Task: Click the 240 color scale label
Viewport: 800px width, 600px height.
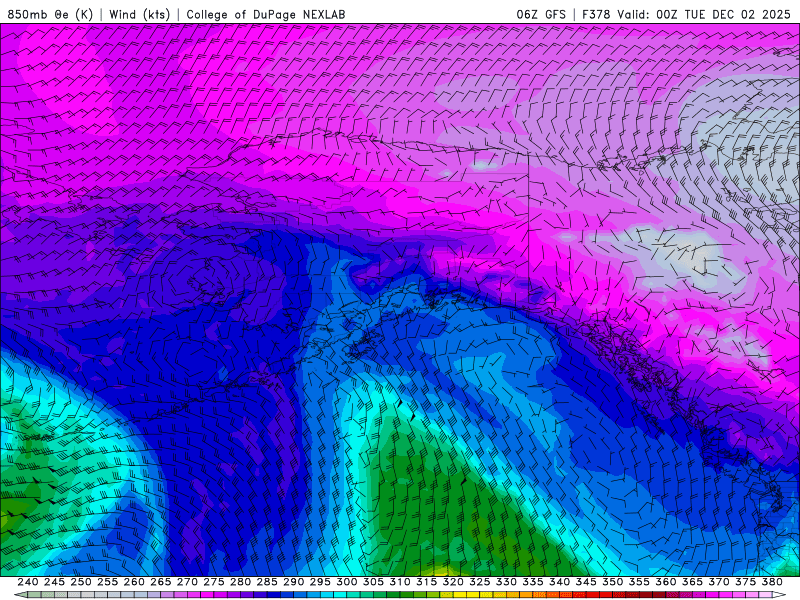Action: pos(28,582)
